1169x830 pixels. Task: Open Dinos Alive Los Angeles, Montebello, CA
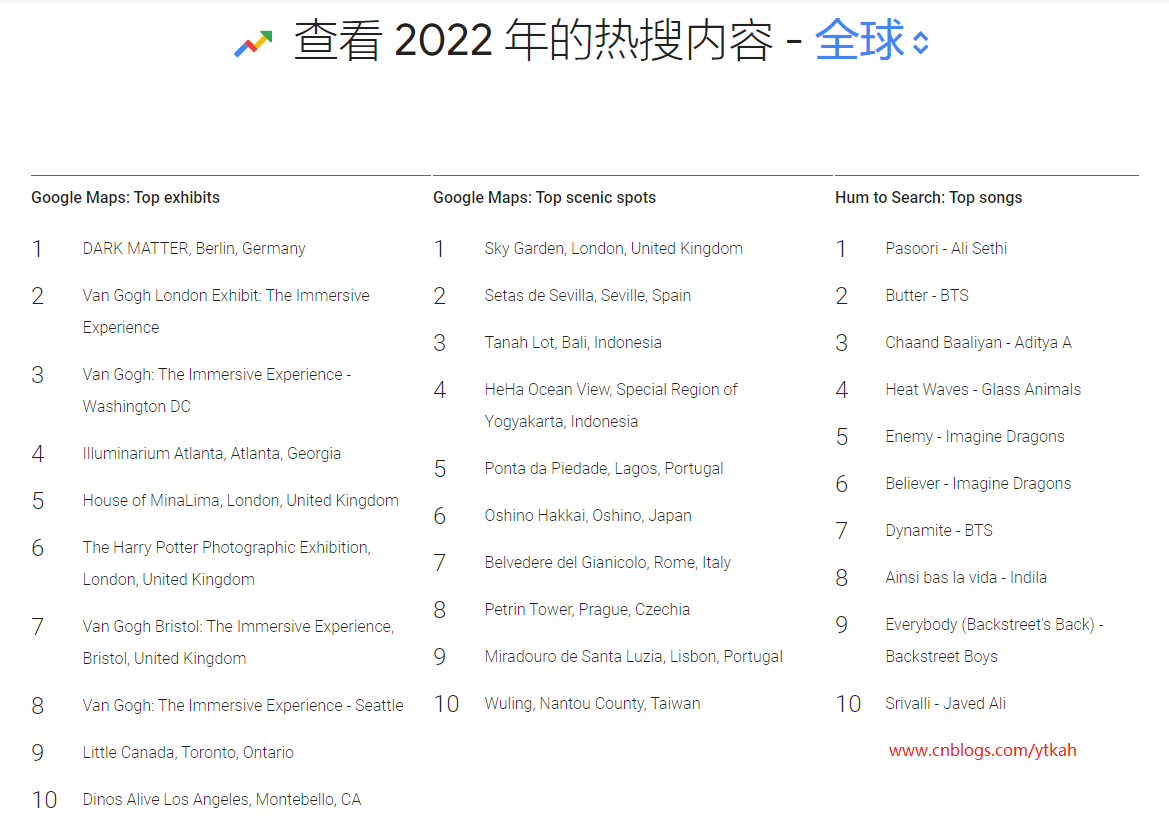click(x=221, y=799)
